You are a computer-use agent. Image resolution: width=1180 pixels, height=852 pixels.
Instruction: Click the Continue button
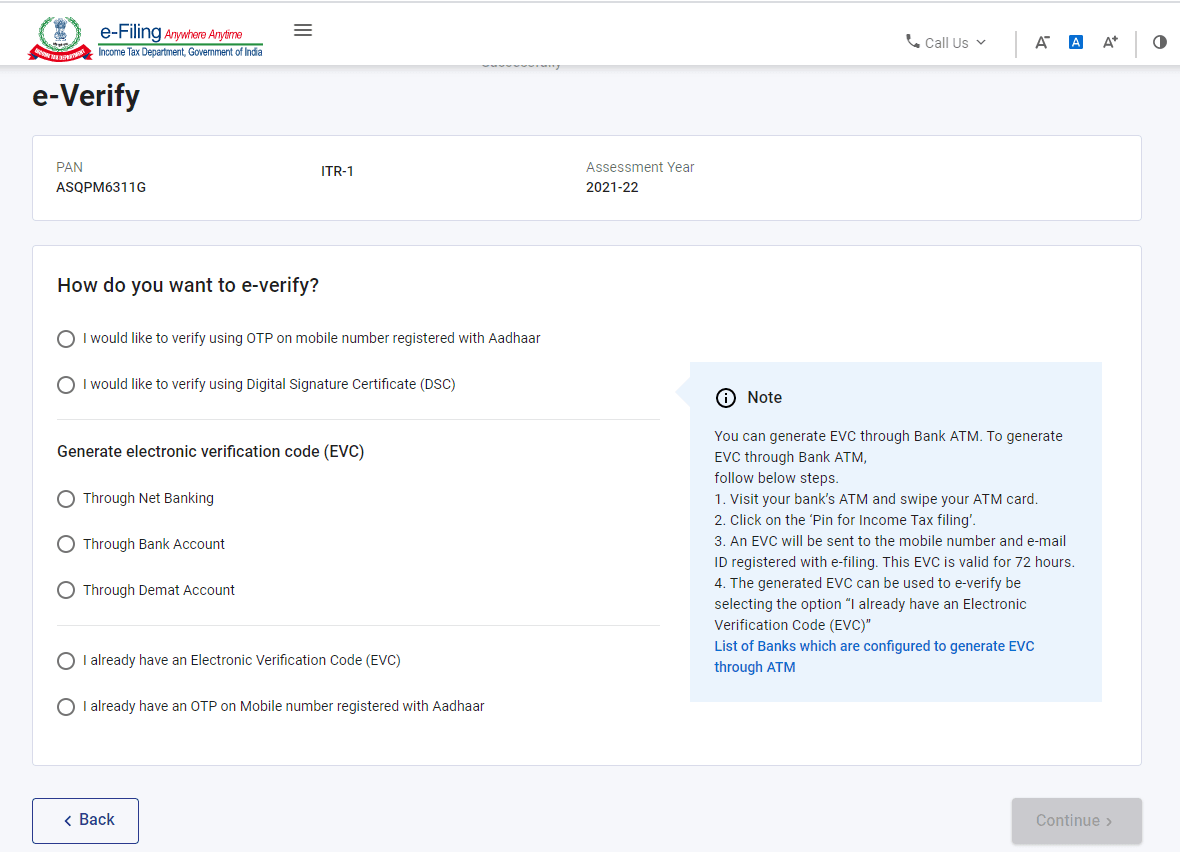[x=1076, y=820]
